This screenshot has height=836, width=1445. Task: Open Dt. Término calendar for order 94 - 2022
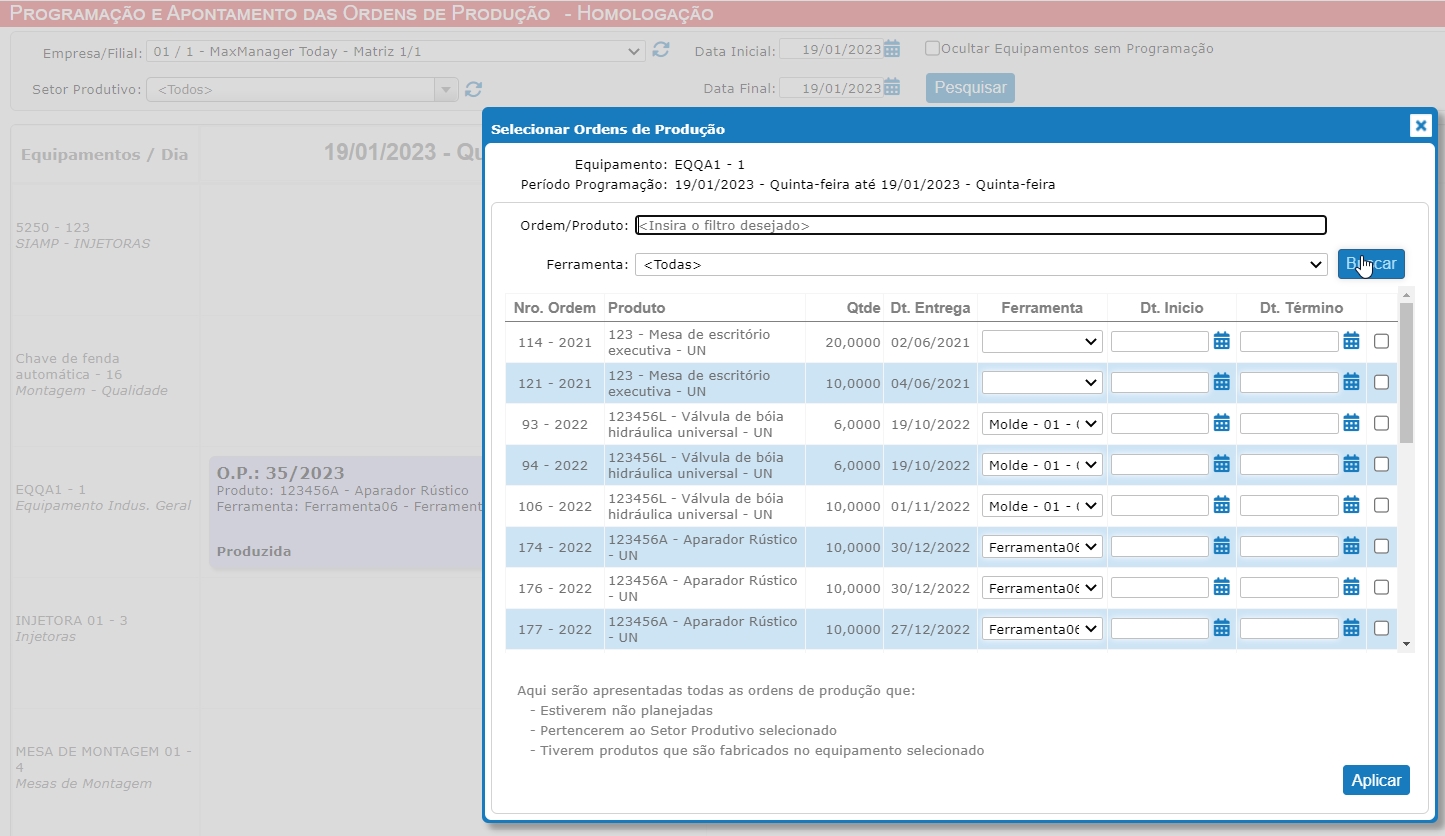[x=1351, y=464]
